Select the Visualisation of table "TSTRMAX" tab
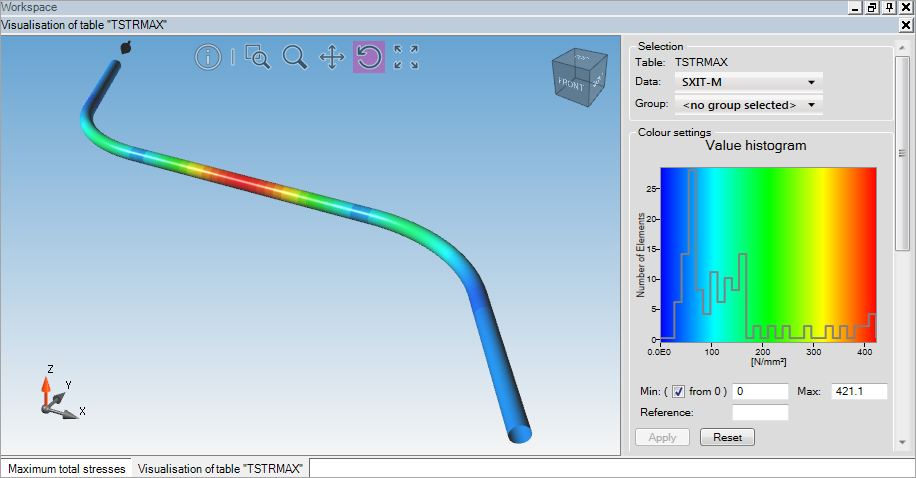Image resolution: width=916 pixels, height=478 pixels. tap(222, 469)
